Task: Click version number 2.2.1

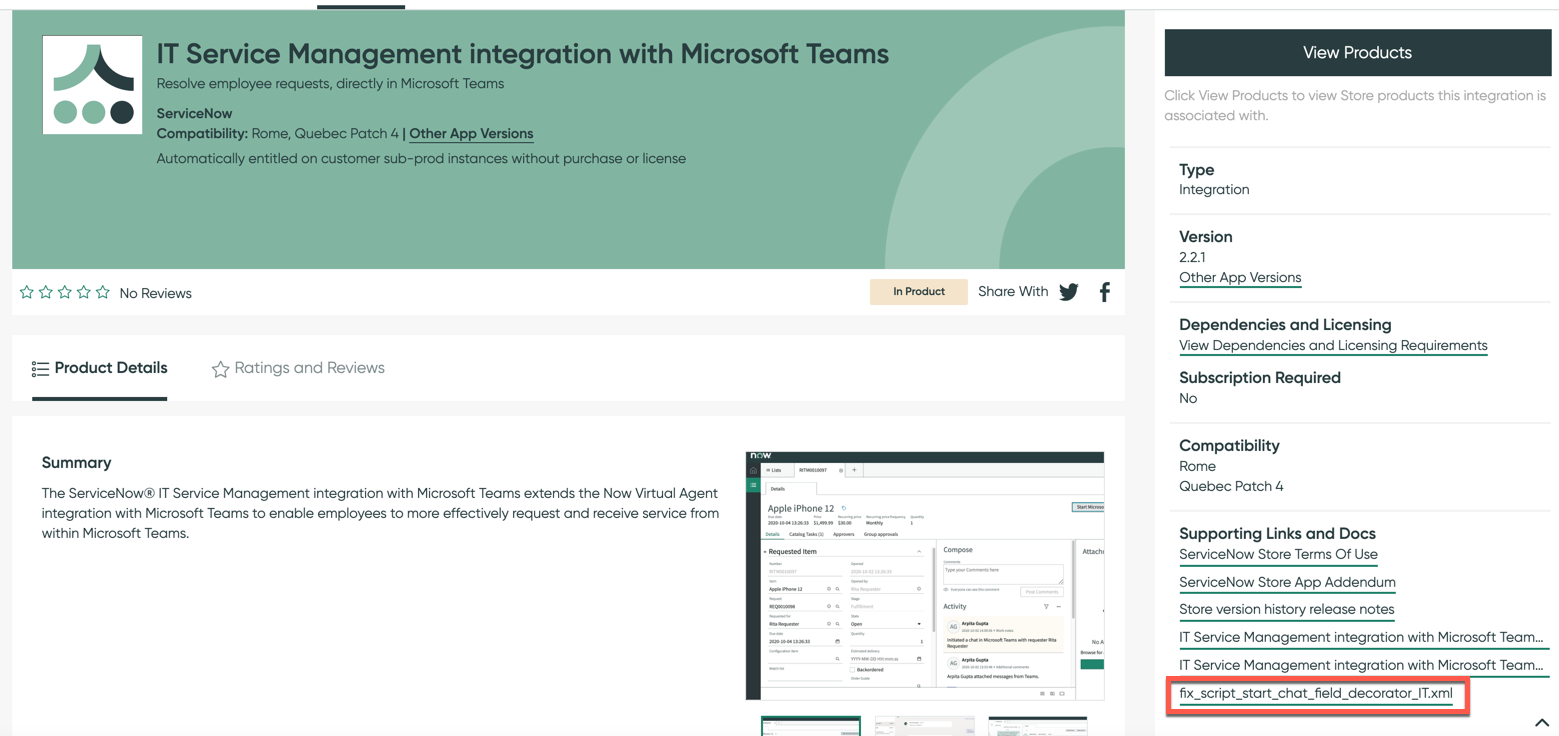Action: pos(1192,257)
